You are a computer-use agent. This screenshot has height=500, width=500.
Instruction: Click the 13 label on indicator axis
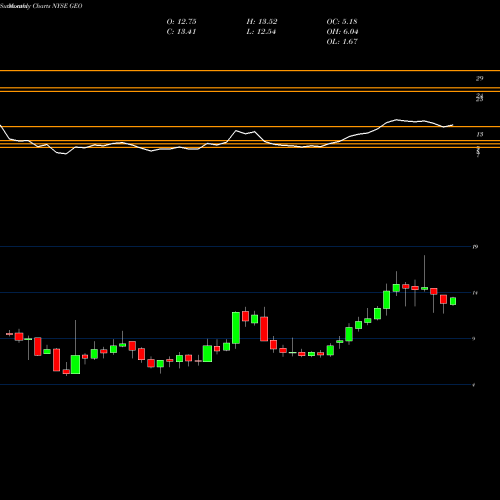[479, 135]
